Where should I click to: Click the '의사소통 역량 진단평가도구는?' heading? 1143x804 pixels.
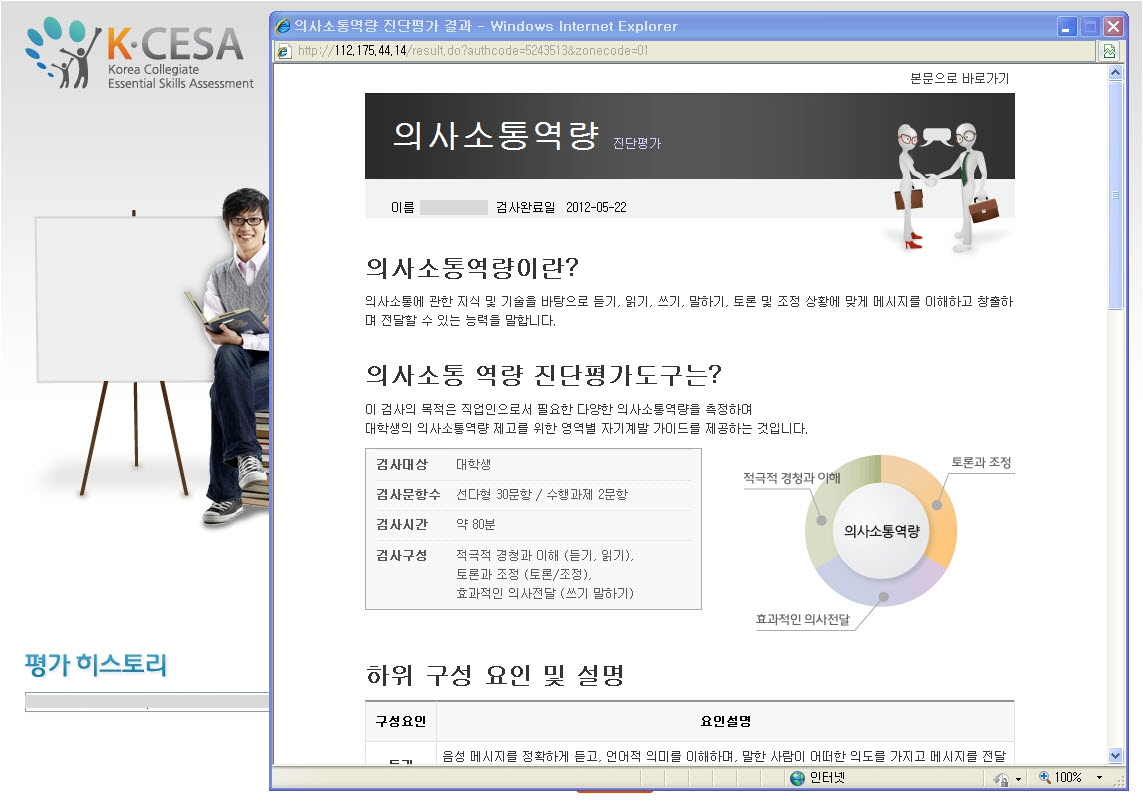click(x=543, y=375)
